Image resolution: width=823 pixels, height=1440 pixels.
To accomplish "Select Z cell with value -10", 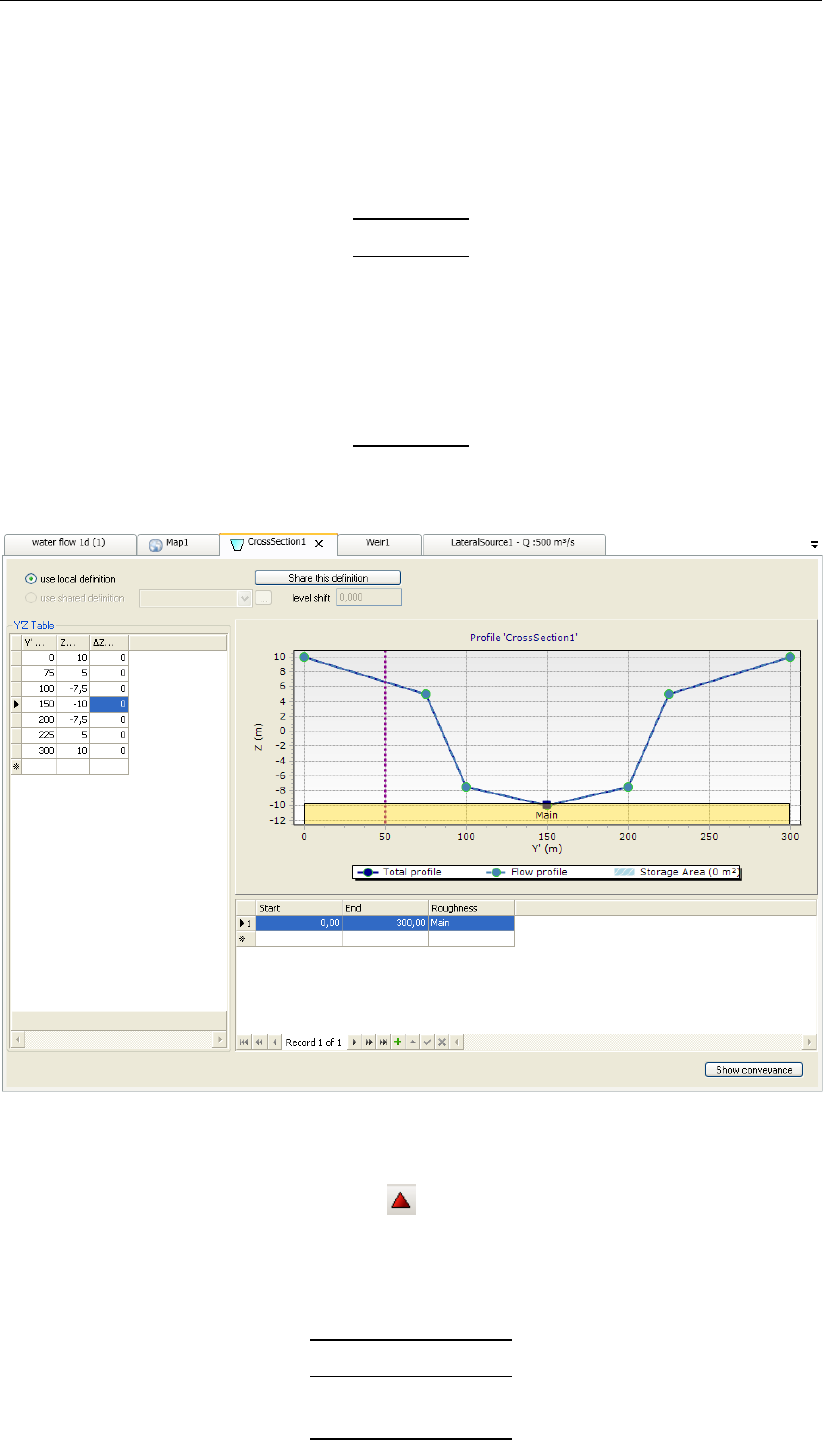I will (x=73, y=704).
